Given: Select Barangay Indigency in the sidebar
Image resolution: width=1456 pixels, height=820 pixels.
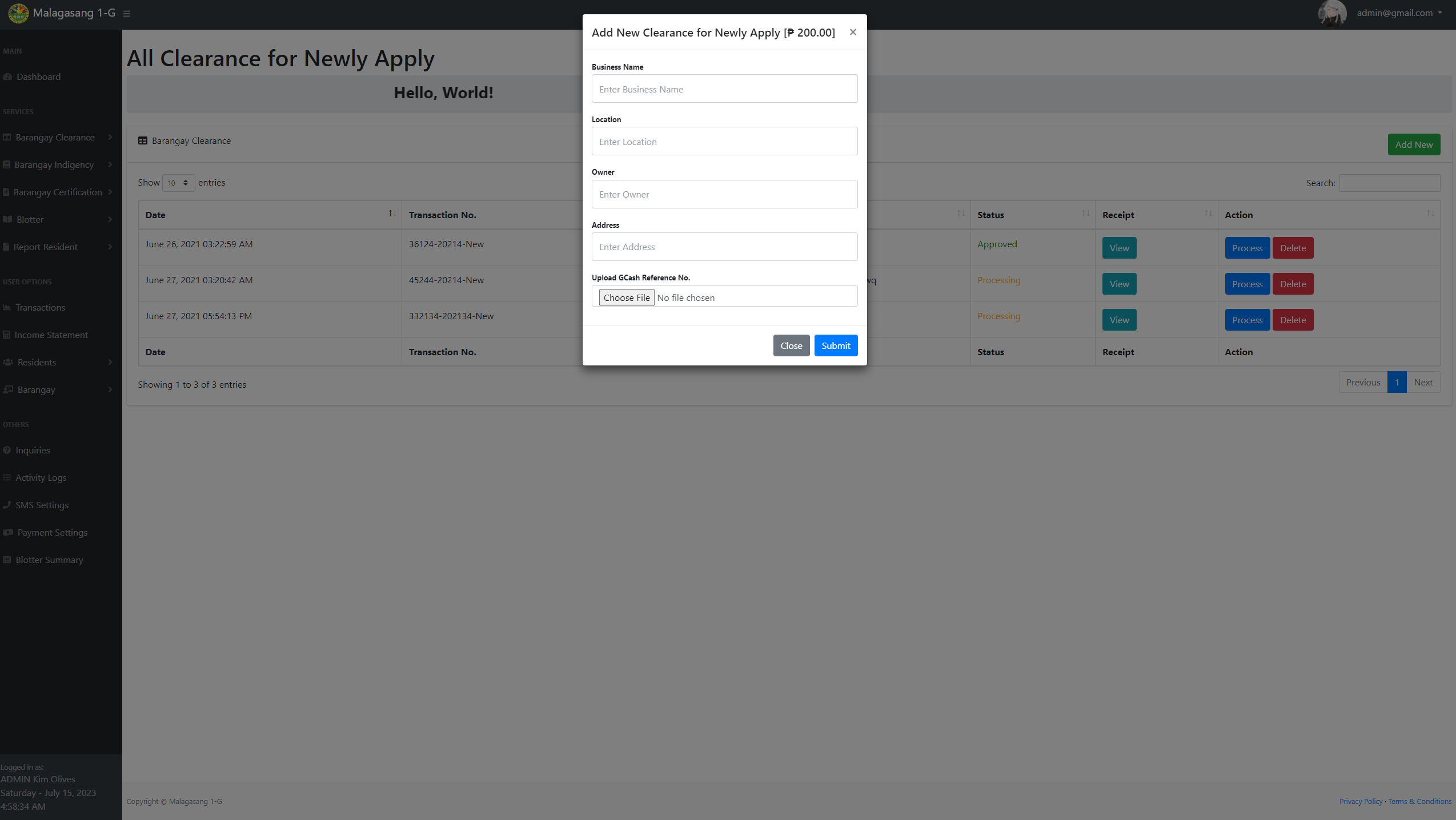Looking at the screenshot, I should coord(54,164).
